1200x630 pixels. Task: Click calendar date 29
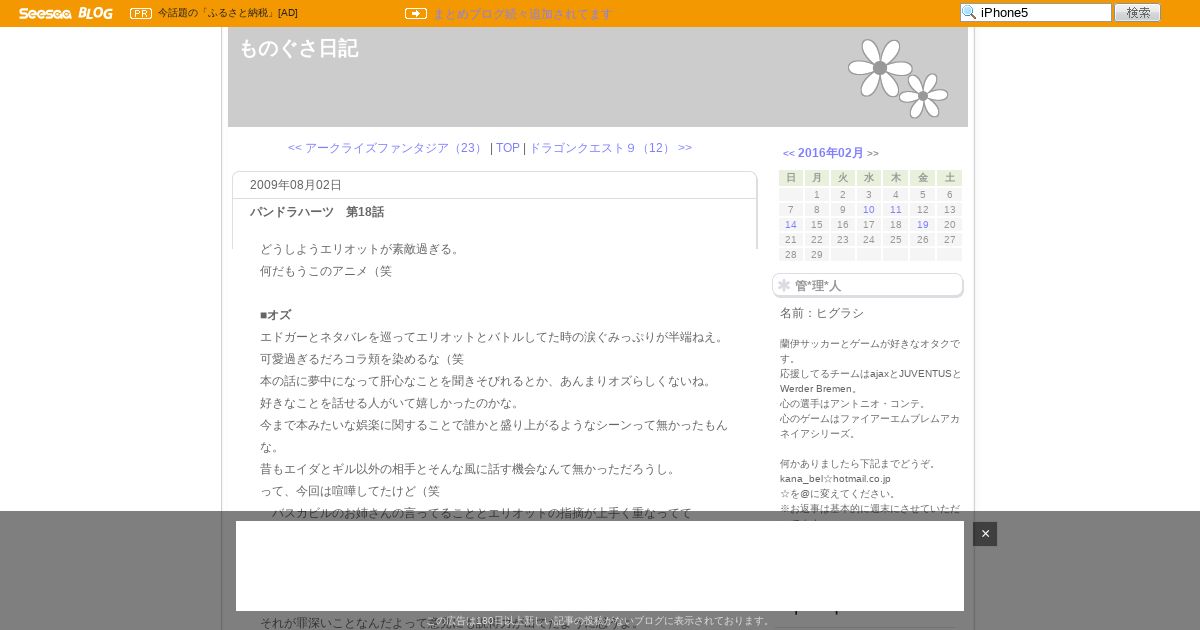tap(816, 255)
